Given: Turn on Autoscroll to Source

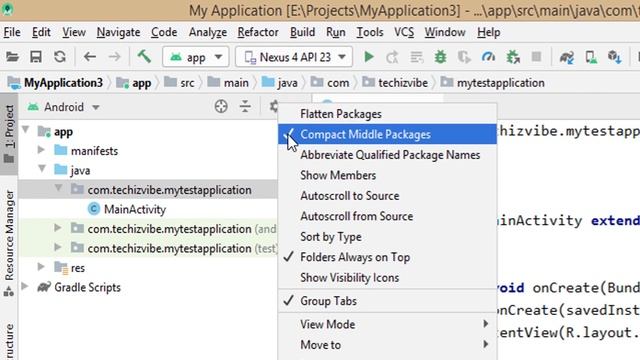Looking at the screenshot, I should click(387, 196).
